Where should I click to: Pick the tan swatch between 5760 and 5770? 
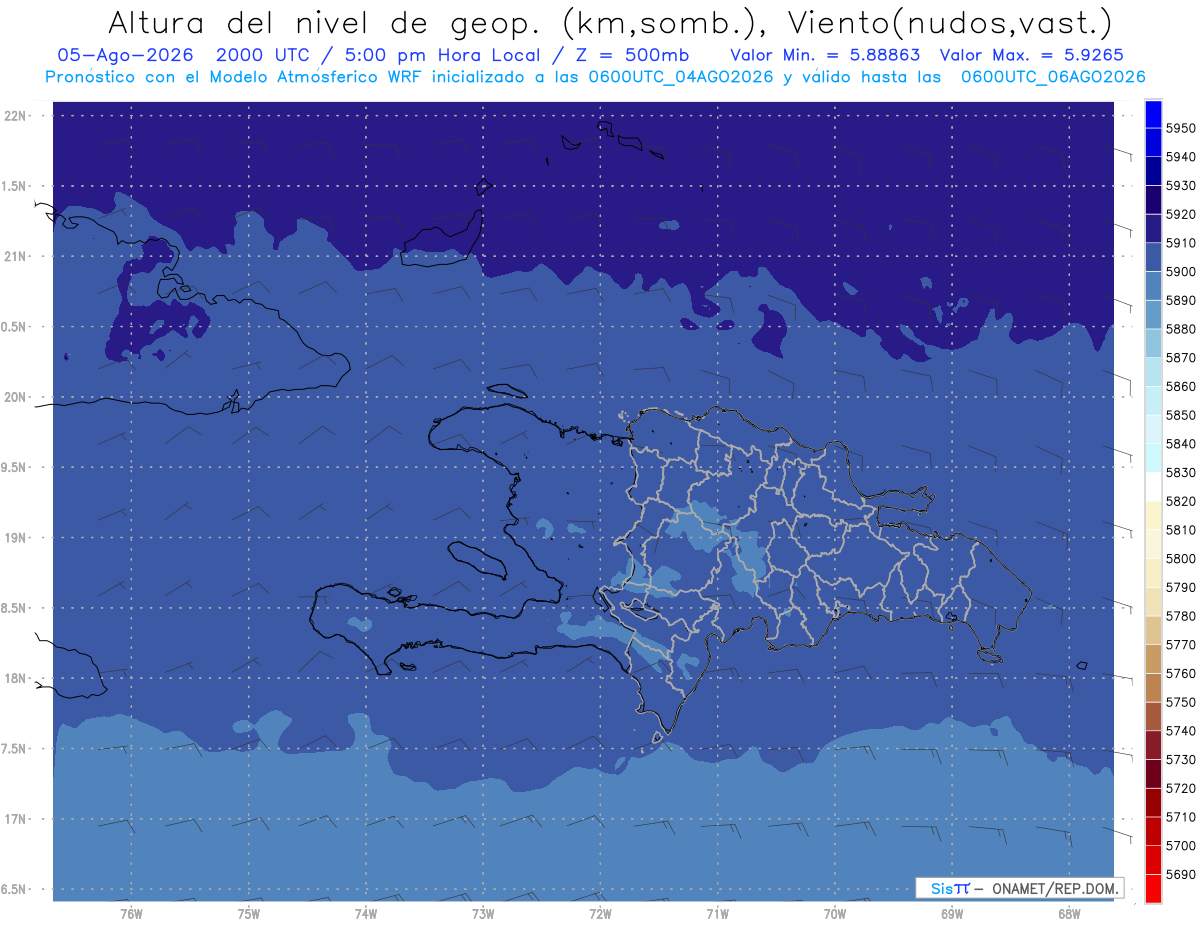click(1153, 659)
